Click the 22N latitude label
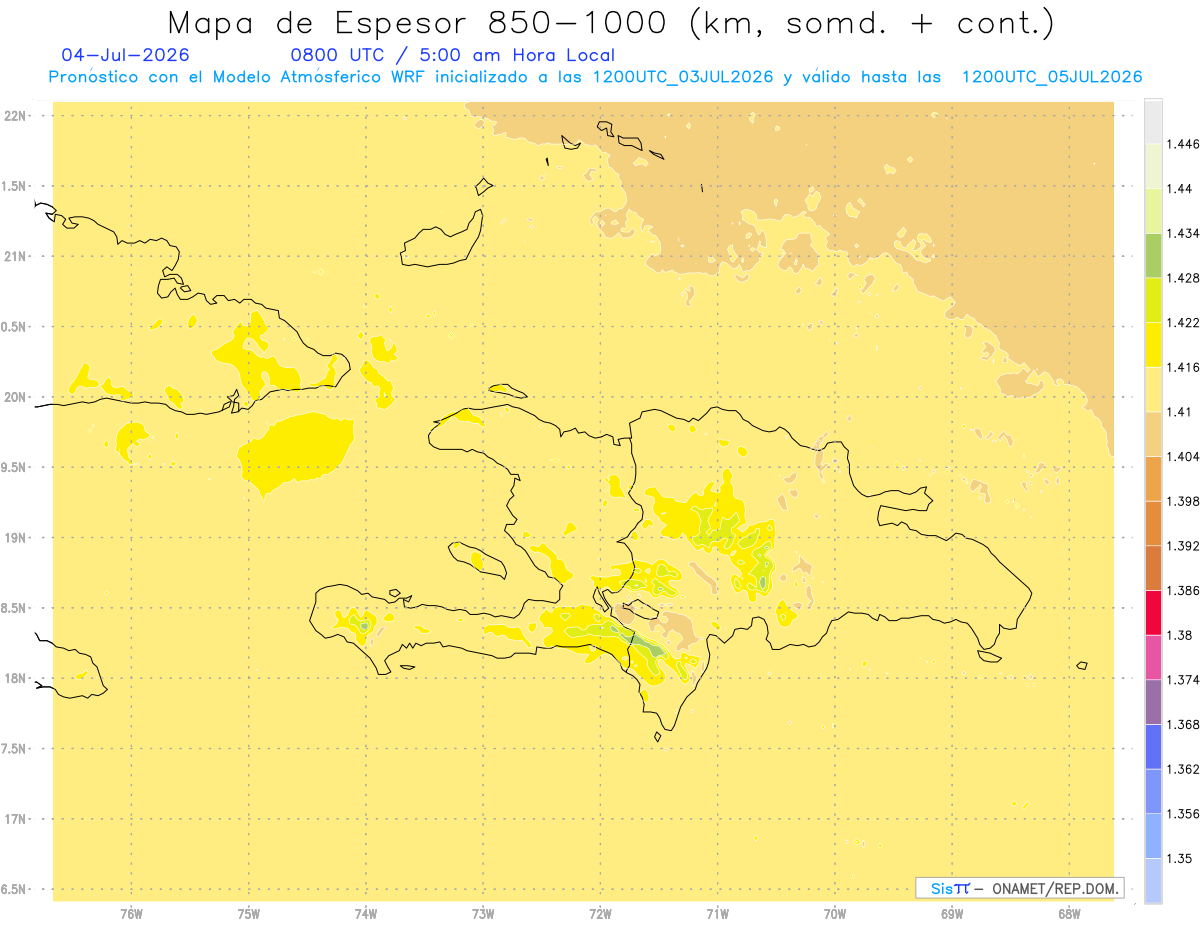 tap(15, 116)
